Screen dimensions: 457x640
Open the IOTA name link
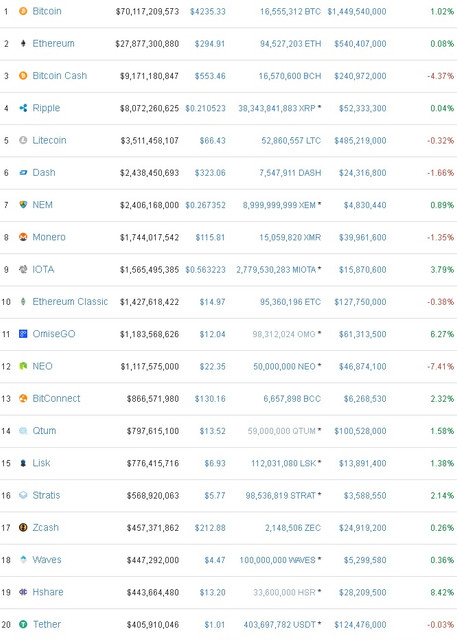click(43, 269)
